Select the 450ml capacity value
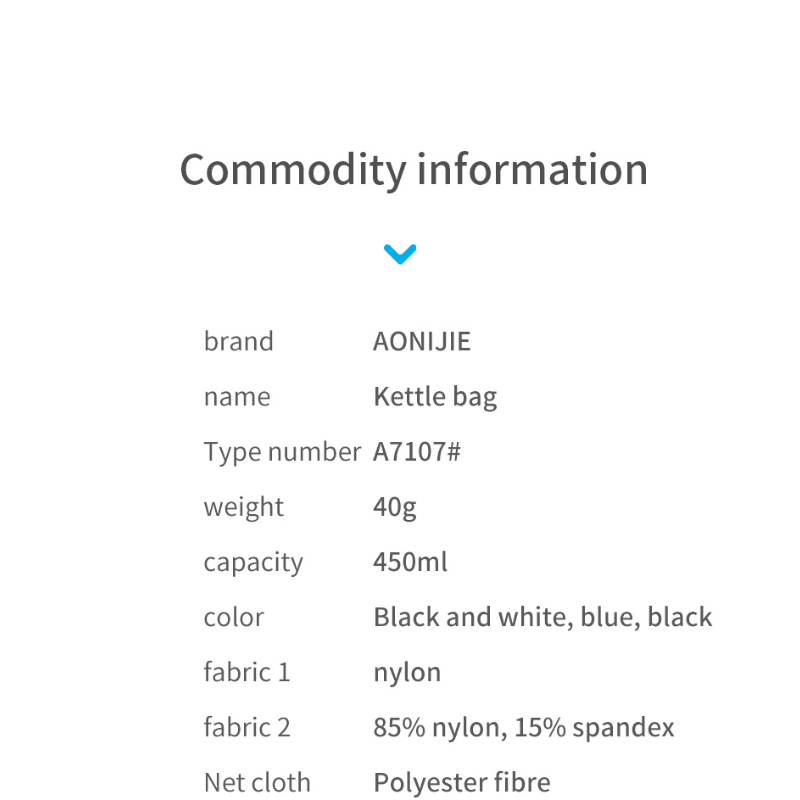 [410, 562]
